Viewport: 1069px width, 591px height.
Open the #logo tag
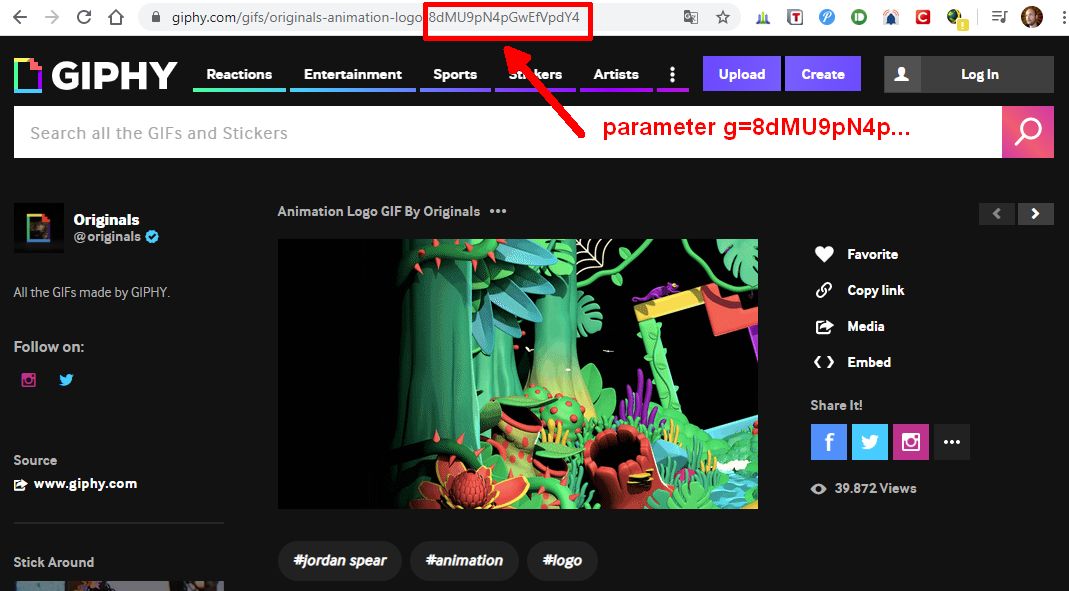pyautogui.click(x=562, y=560)
